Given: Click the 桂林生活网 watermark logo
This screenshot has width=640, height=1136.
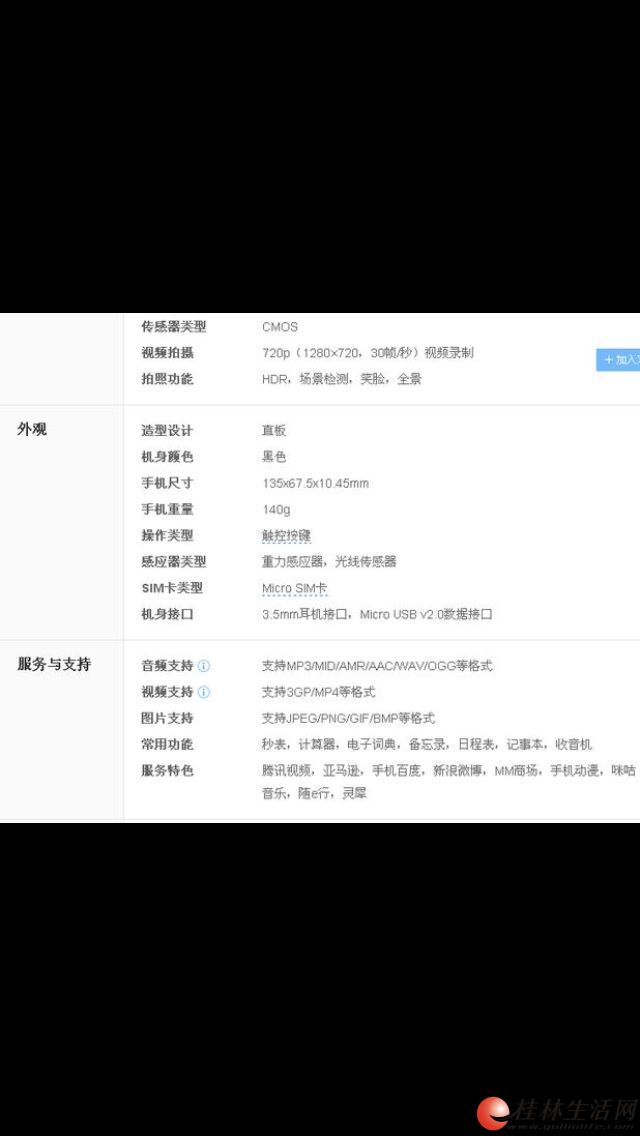Looking at the screenshot, I should click(x=557, y=1110).
